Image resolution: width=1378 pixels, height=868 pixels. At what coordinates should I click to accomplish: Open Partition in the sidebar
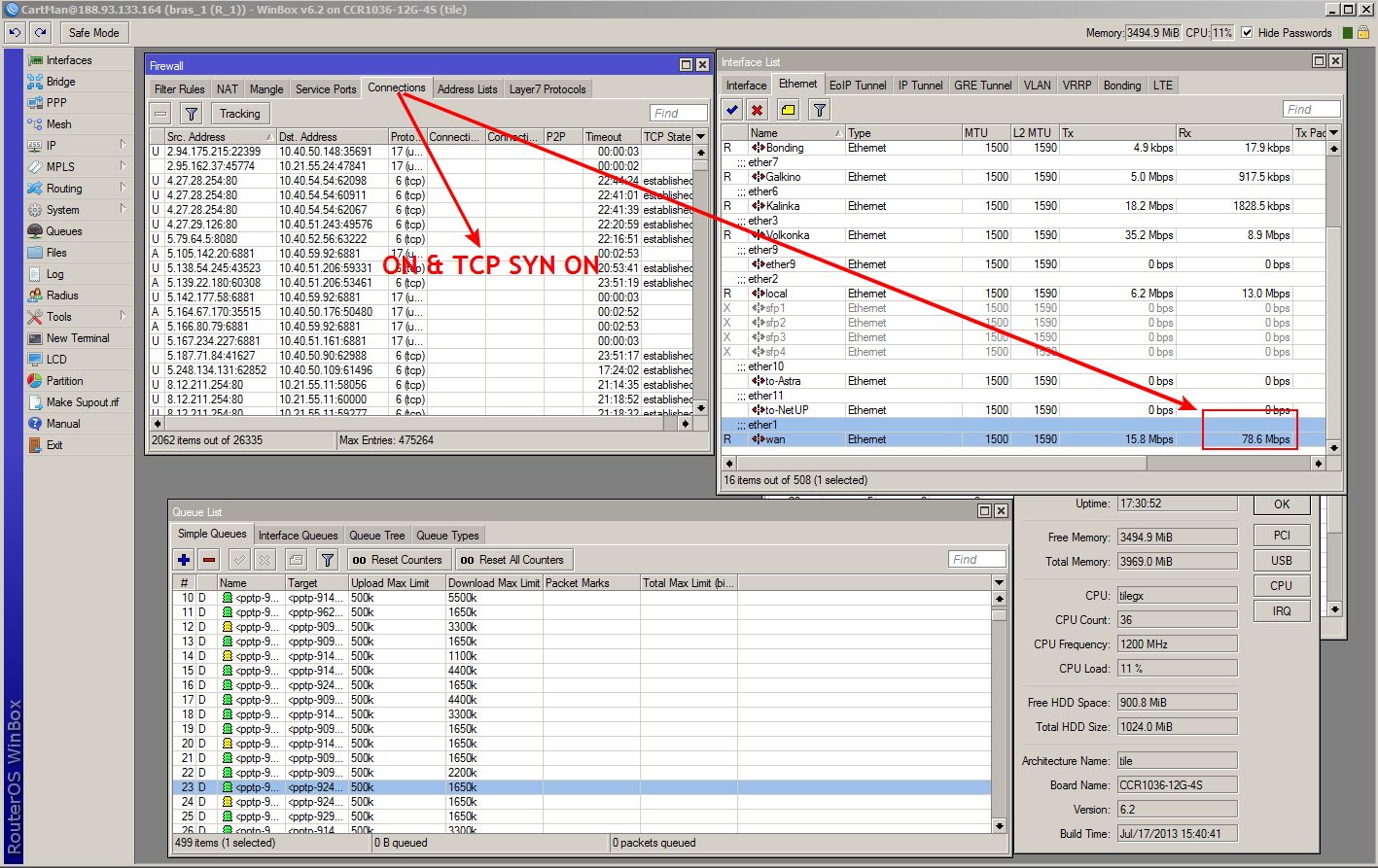(64, 381)
